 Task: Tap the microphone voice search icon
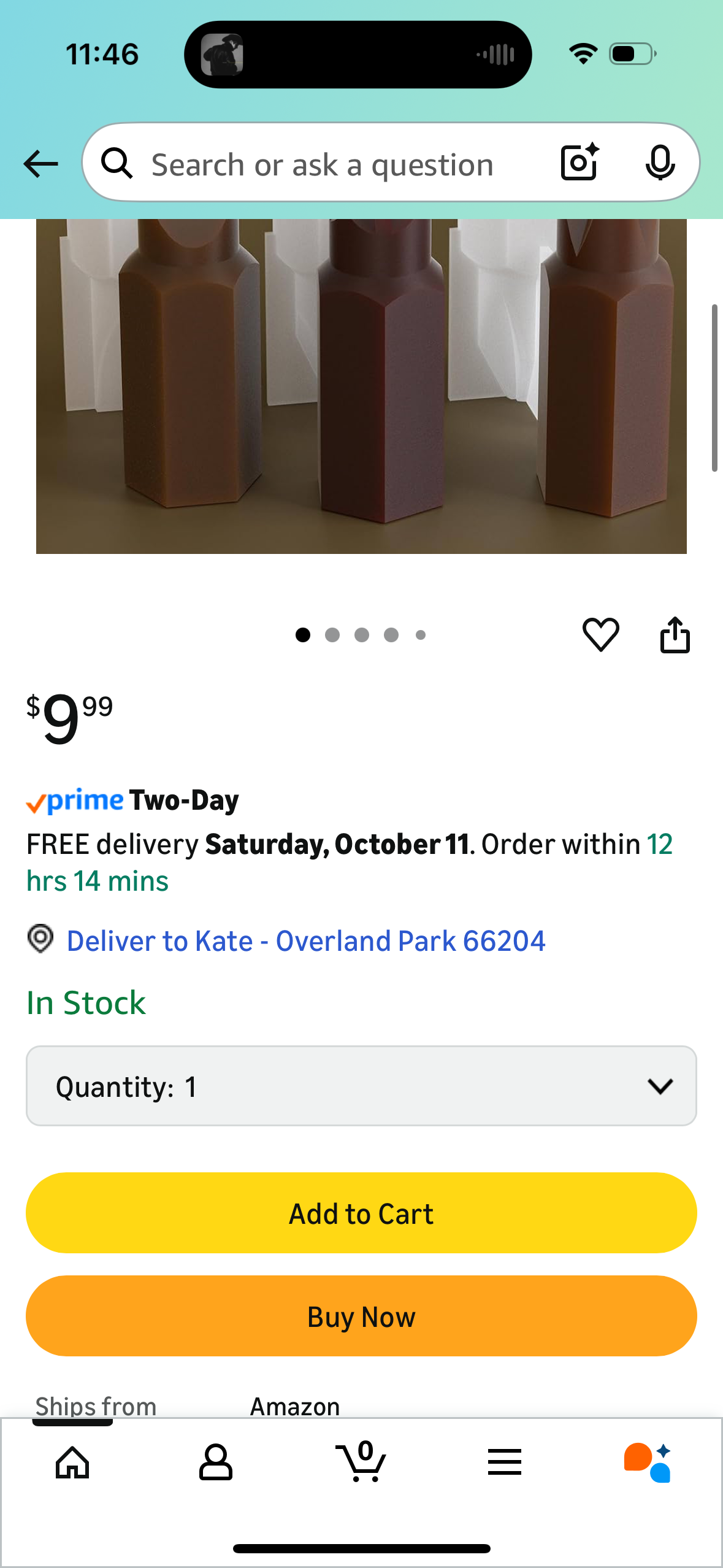[660, 163]
